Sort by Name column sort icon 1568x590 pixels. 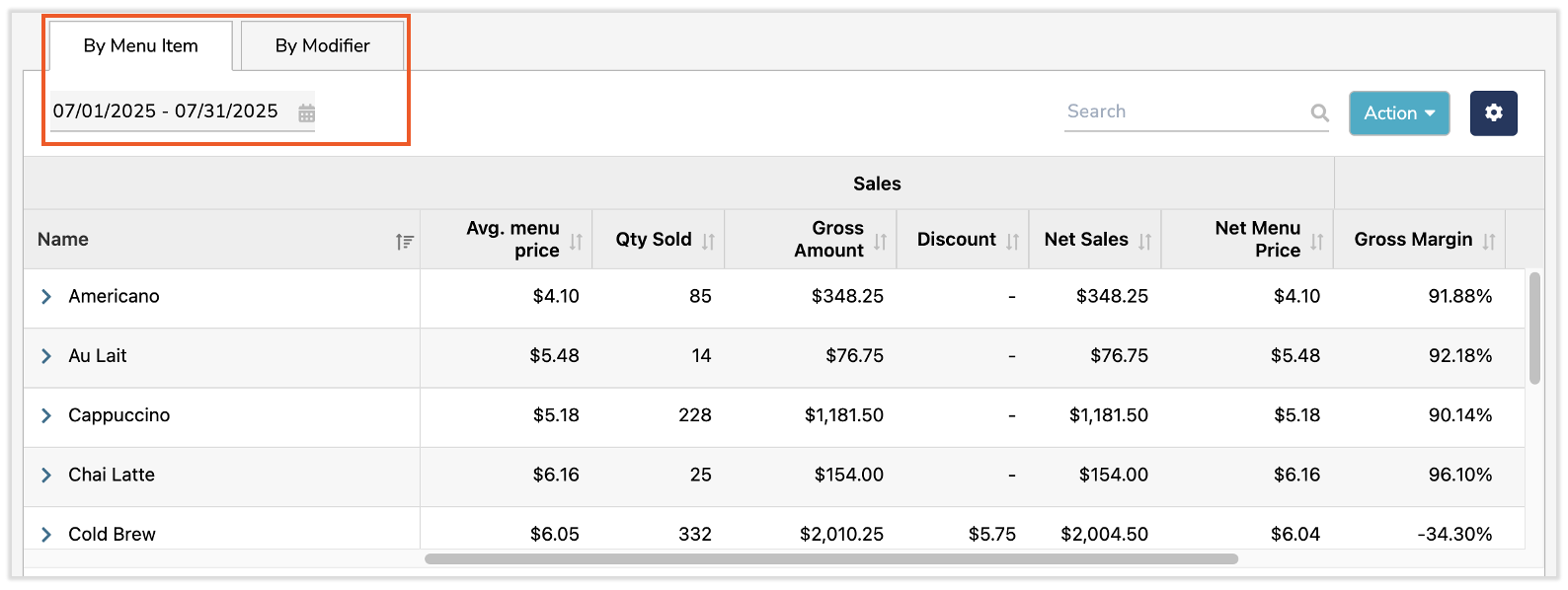pyautogui.click(x=404, y=241)
